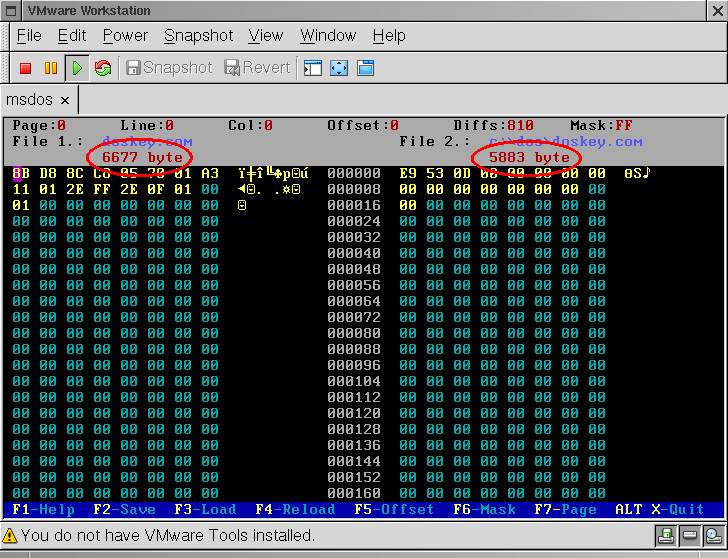Click the highlighted 8B byte in file 1
Viewport: 728px width, 558px height.
21,174
